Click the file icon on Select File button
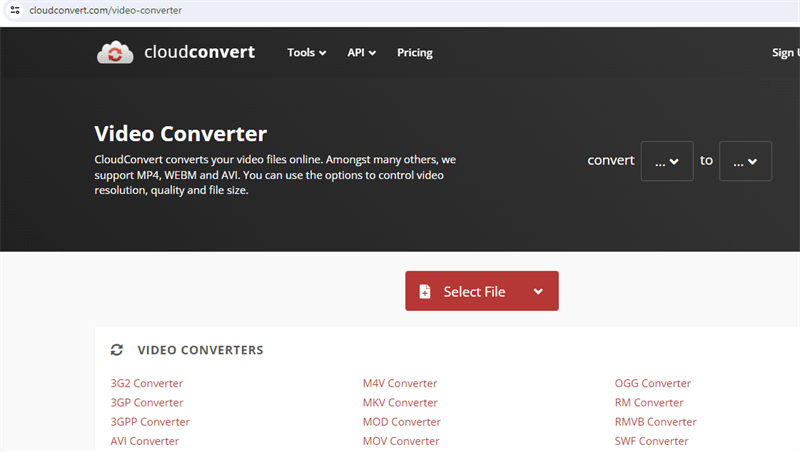 point(424,291)
